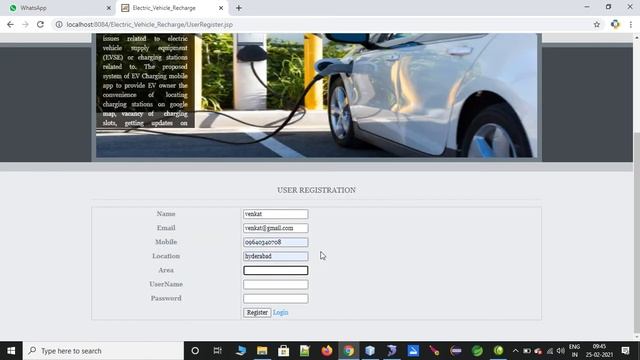Screen dimensions: 640x360
Task: Click the page vertical scrollbar
Action: [636, 188]
